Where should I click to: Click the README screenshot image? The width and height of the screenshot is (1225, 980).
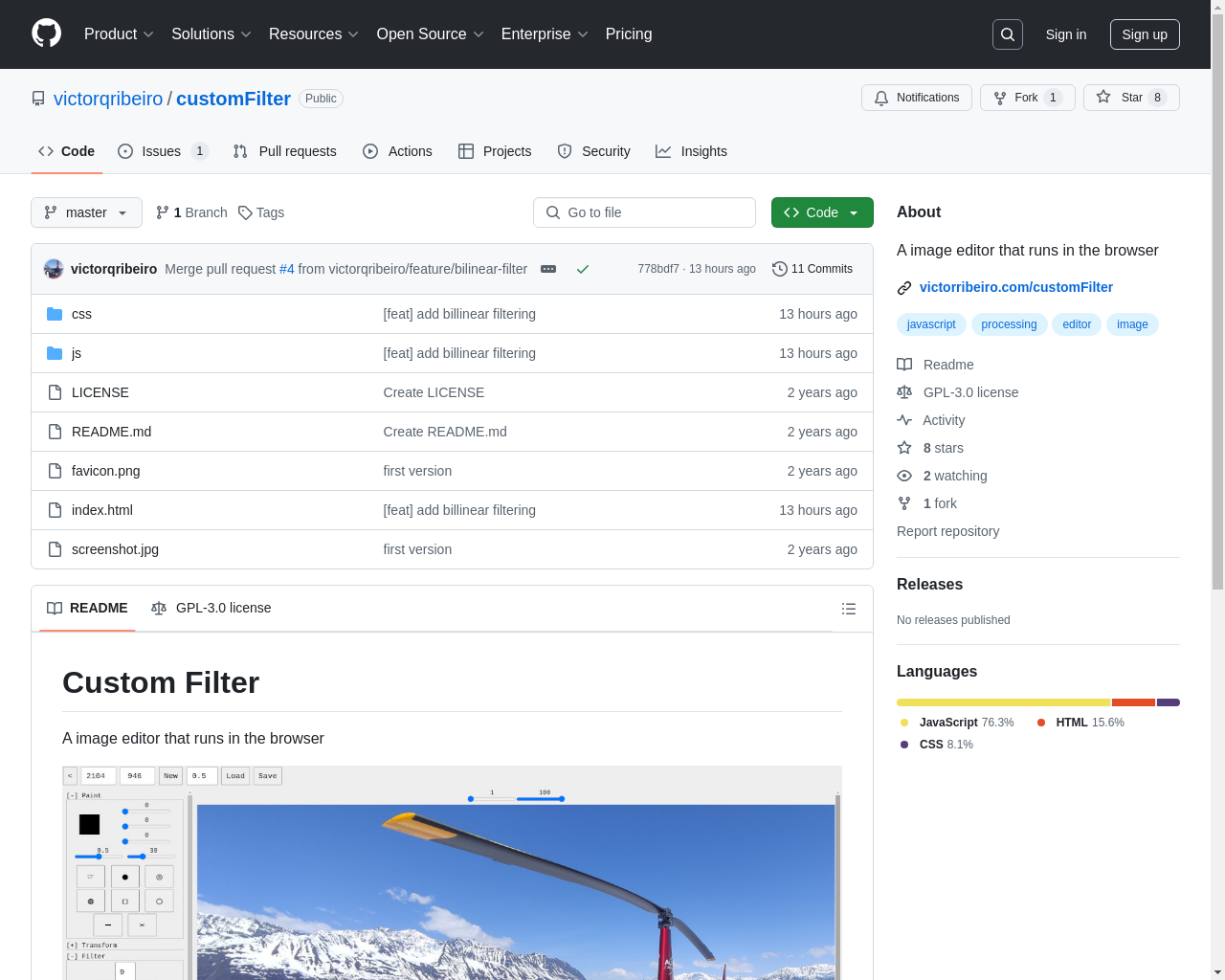coord(452,872)
